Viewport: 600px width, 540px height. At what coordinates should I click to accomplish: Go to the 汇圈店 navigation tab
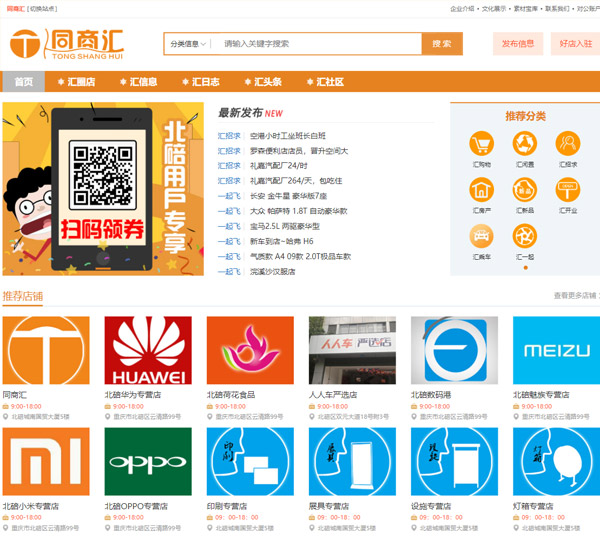pyautogui.click(x=77, y=82)
